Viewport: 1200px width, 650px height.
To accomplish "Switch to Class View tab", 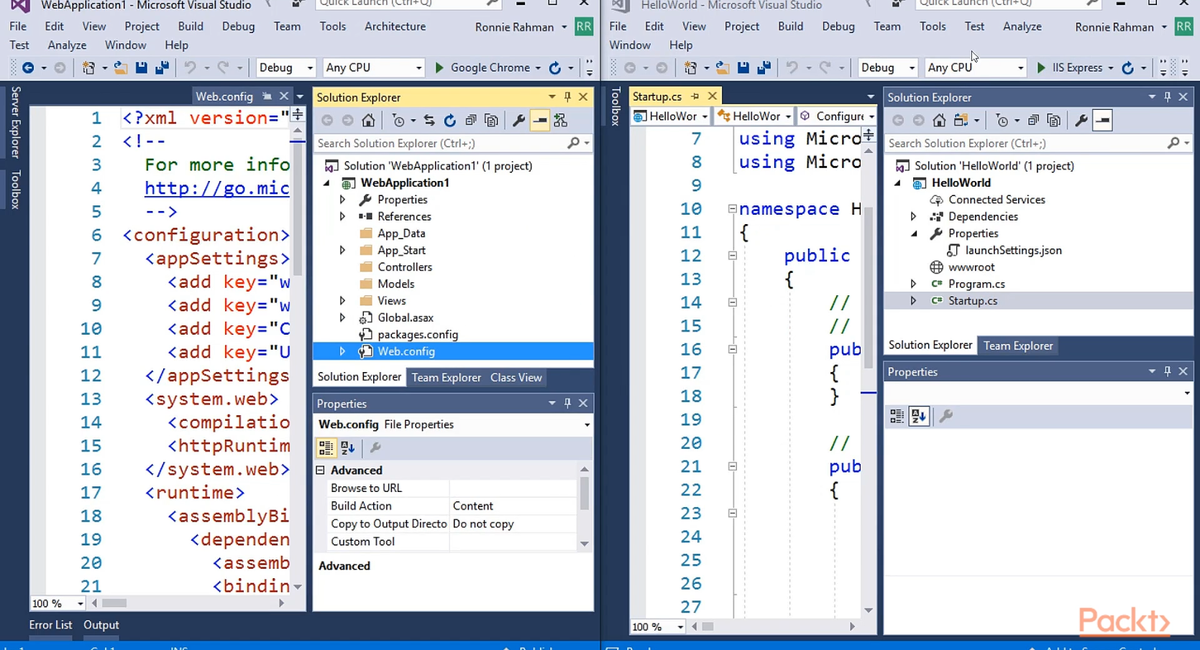I will click(516, 377).
